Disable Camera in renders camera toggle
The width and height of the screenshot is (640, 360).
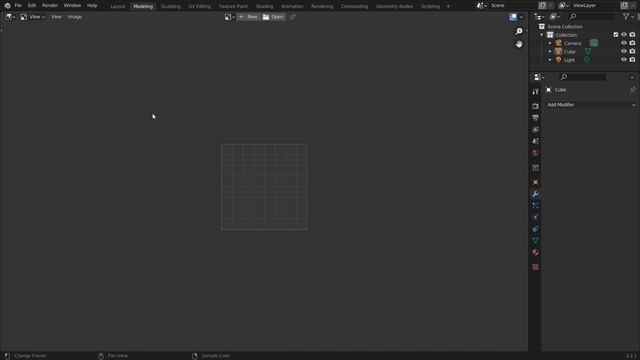pos(632,43)
